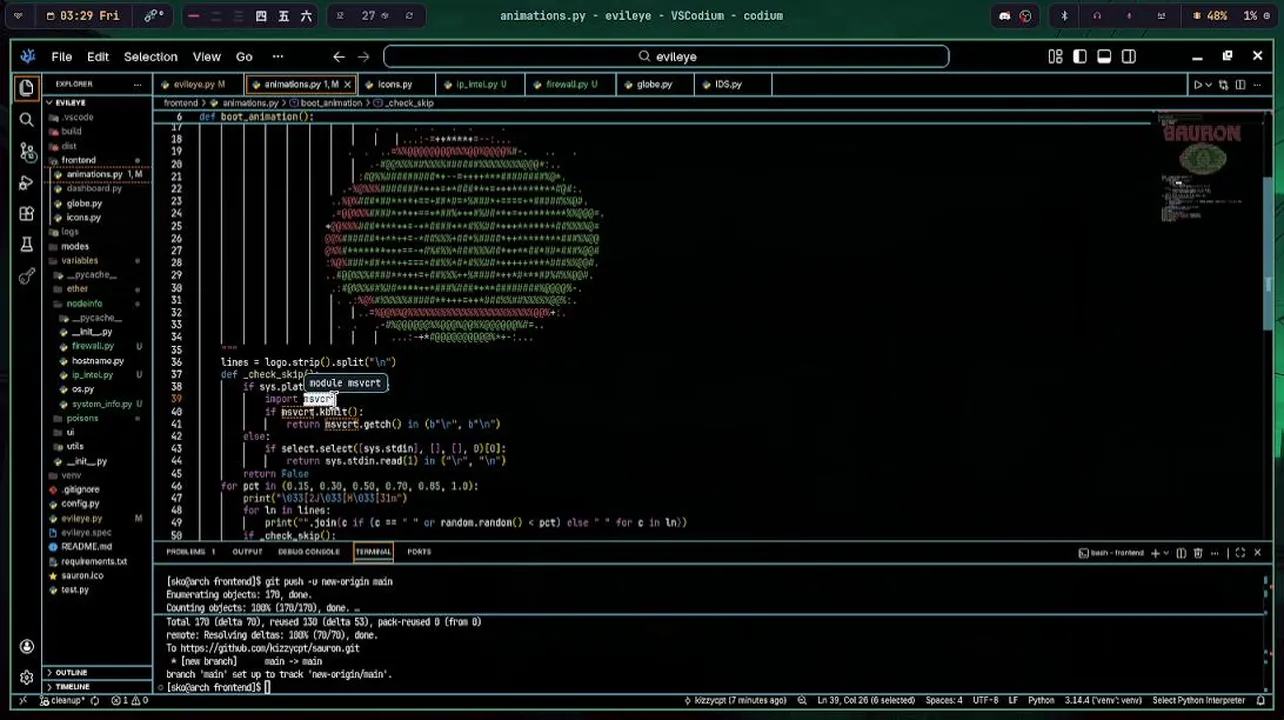Click the evileye command center search box
The height and width of the screenshot is (720, 1284).
666,57
